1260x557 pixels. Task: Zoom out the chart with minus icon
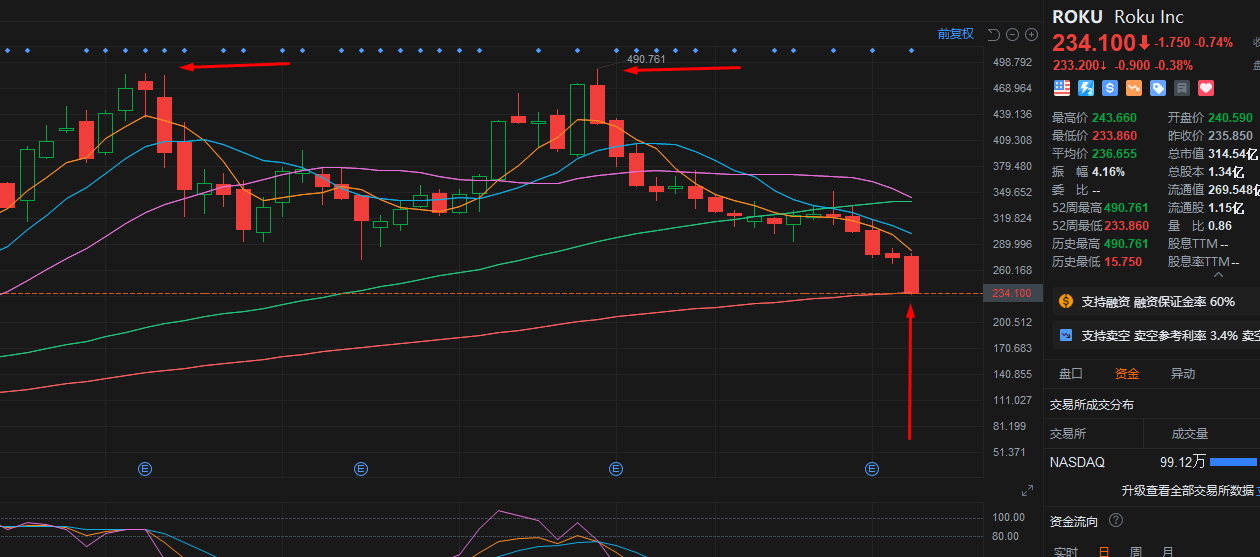pyautogui.click(x=1012, y=34)
